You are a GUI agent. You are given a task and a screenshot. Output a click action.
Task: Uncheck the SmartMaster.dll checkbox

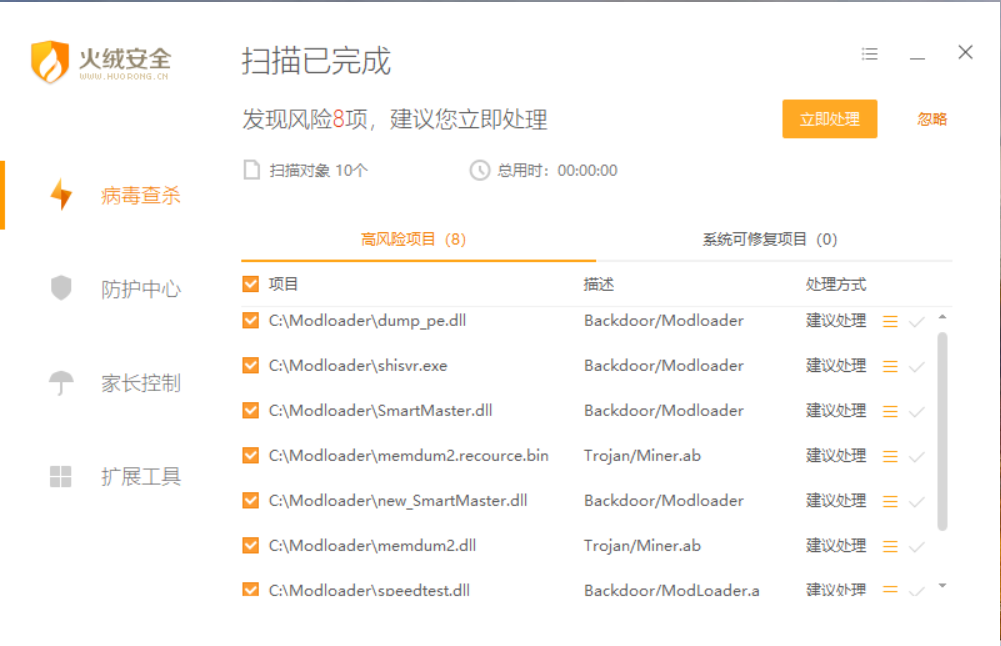pos(251,410)
